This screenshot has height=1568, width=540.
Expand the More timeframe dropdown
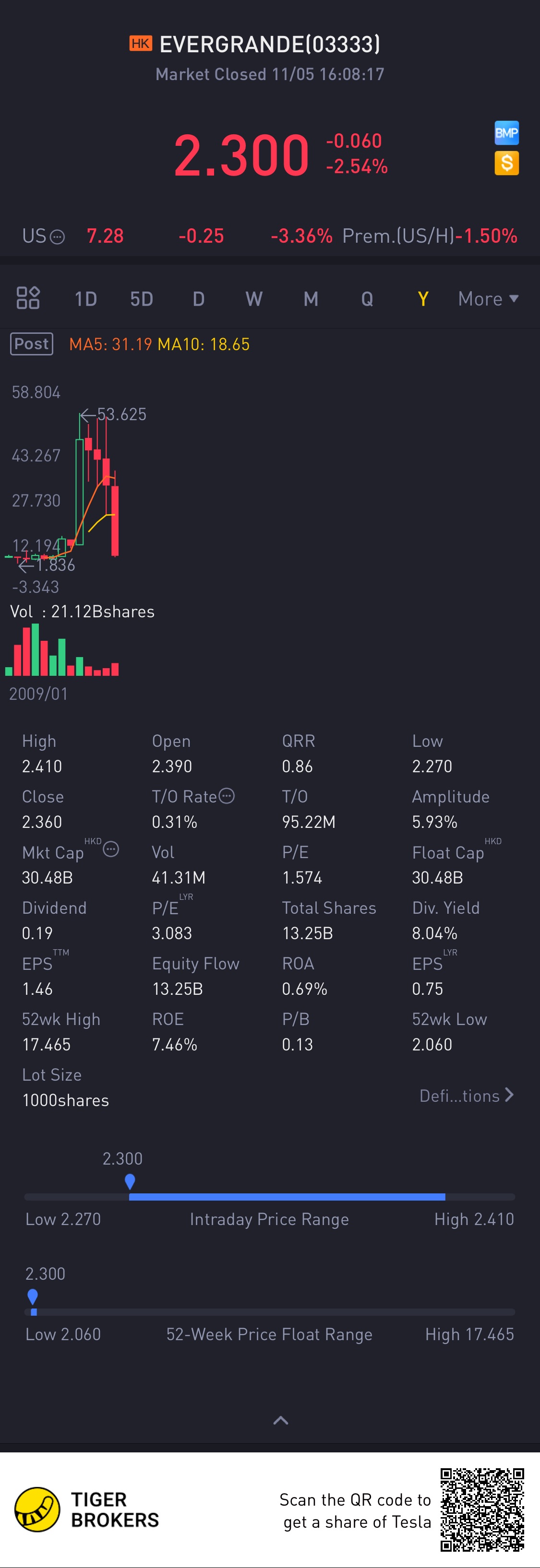(488, 299)
